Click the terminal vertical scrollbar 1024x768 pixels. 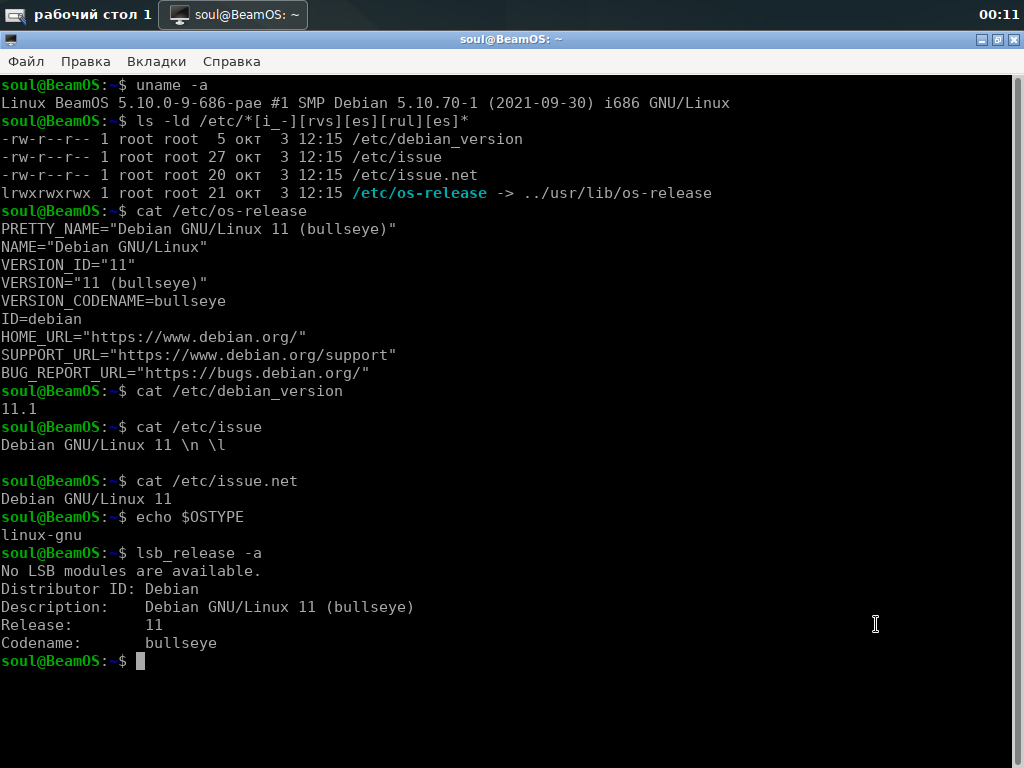(1017, 421)
